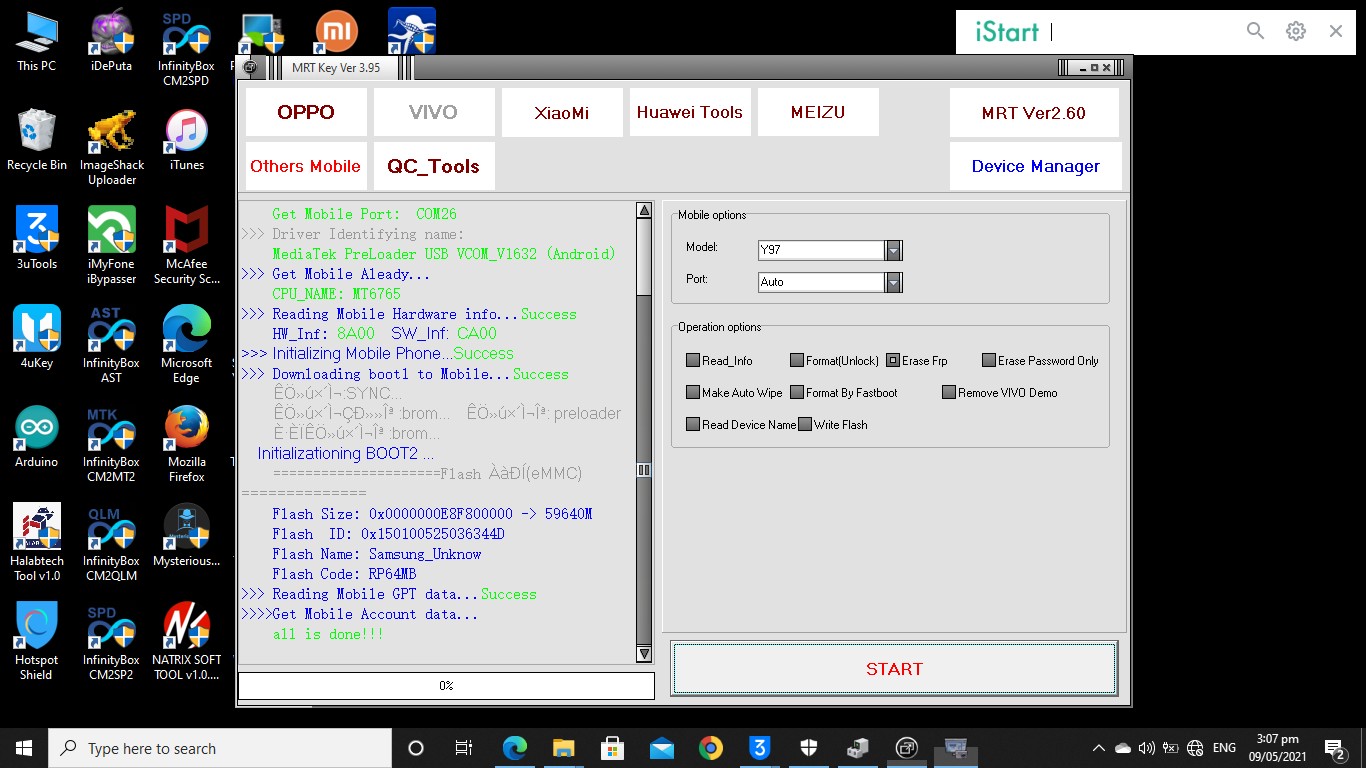Toggle the Format(Unlock) checkbox
1366x768 pixels.
click(x=797, y=361)
